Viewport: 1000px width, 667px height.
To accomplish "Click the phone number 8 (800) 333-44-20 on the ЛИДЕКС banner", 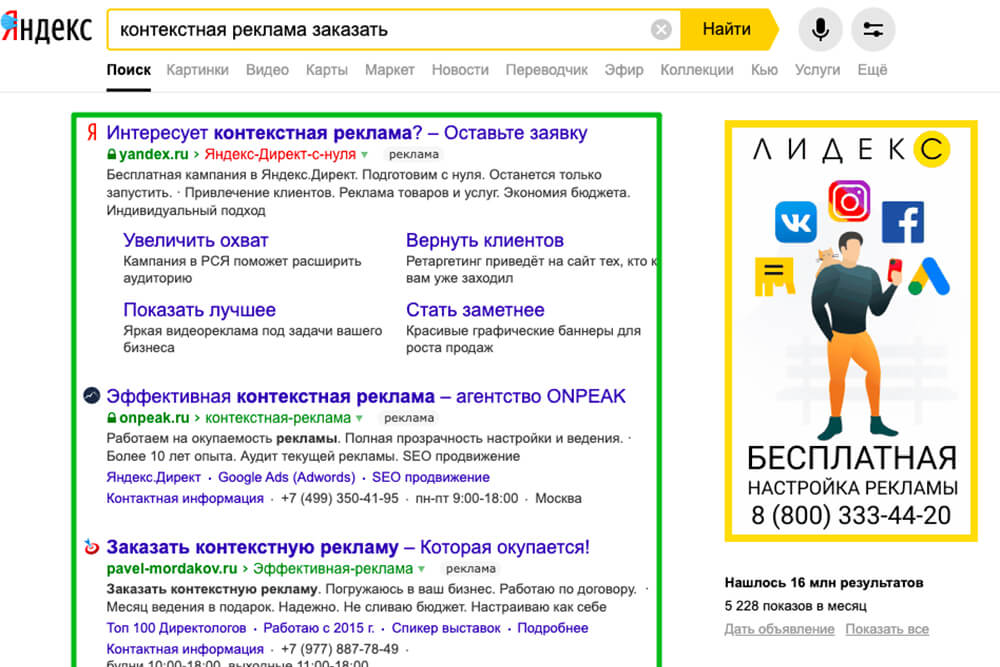I will coord(851,515).
